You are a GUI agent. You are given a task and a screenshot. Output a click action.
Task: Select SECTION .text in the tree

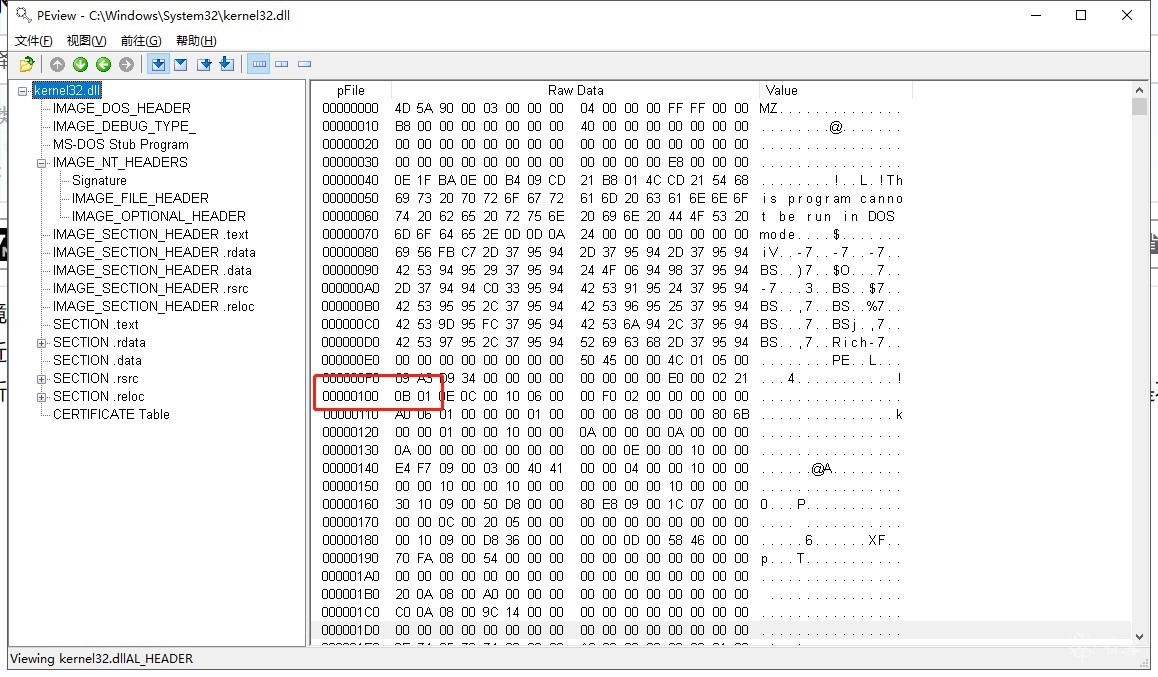96,325
